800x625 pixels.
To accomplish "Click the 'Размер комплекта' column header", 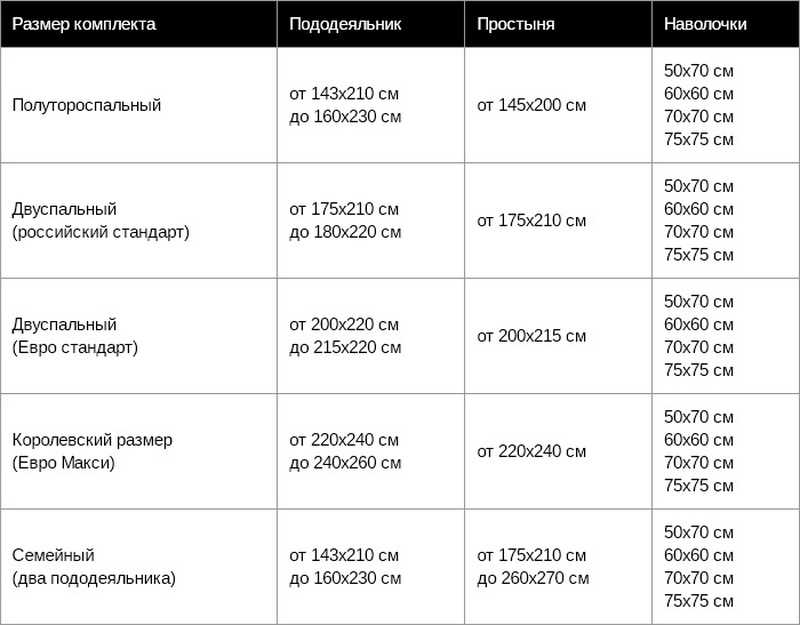I will [84, 24].
